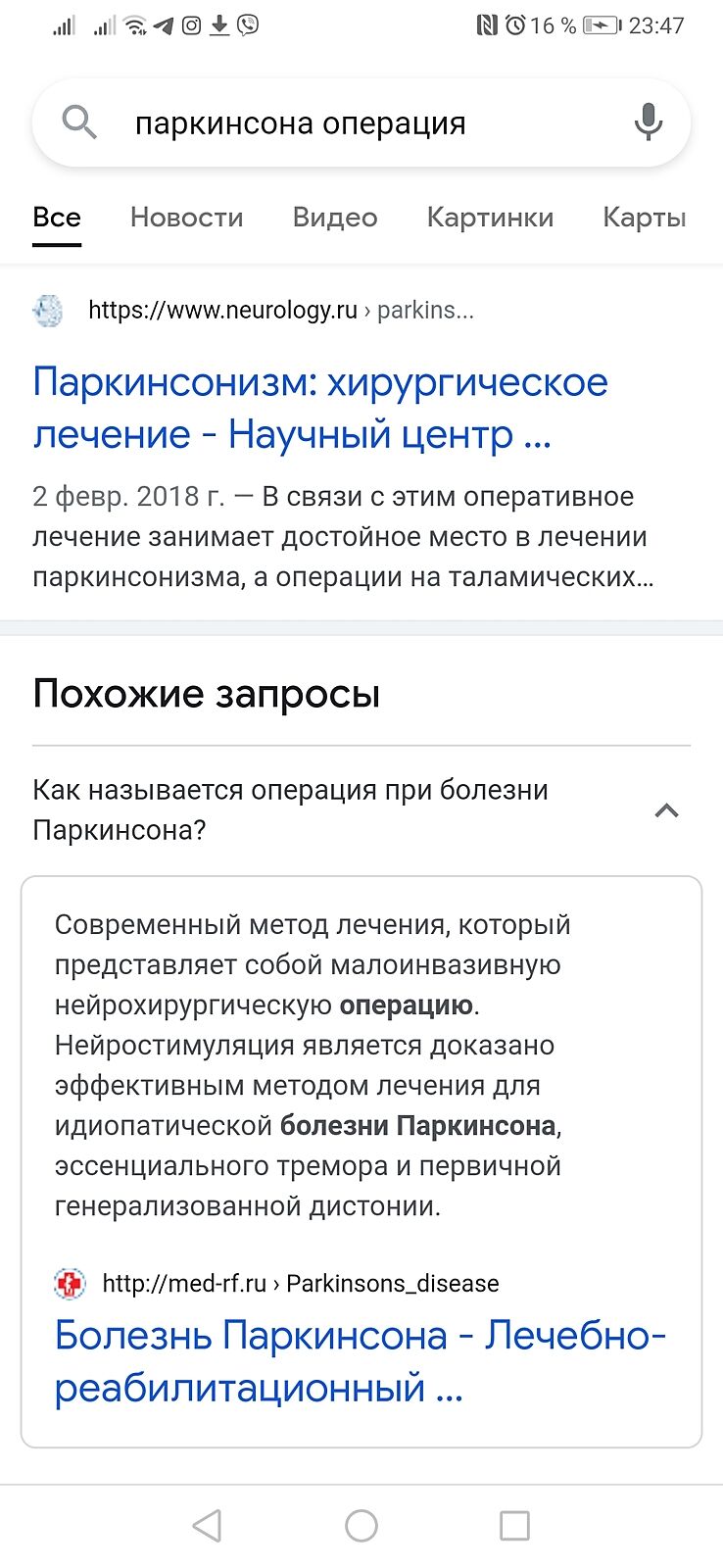Open the Картинки tab
723x1568 pixels.
490,218
